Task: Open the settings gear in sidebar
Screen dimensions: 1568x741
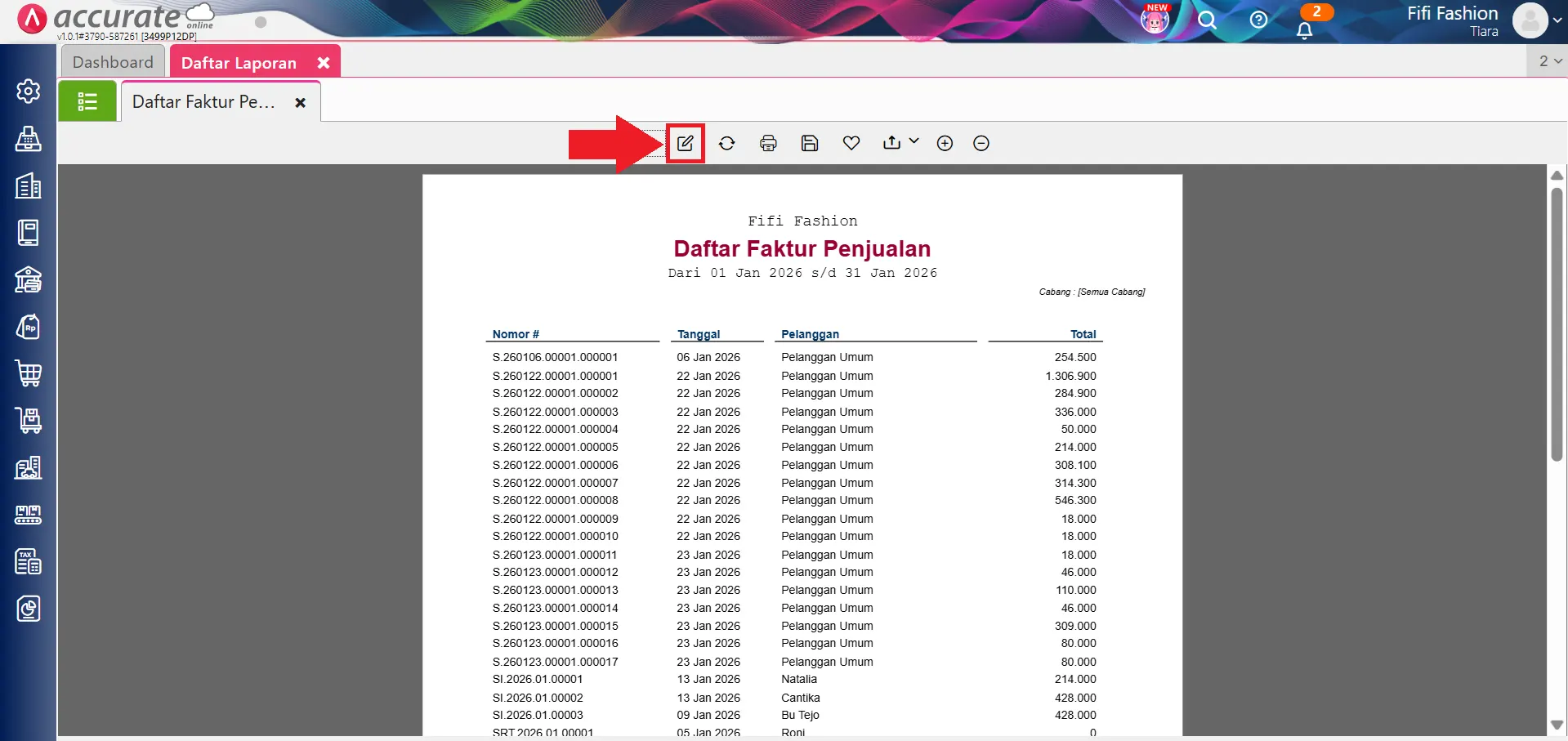Action: [x=29, y=91]
